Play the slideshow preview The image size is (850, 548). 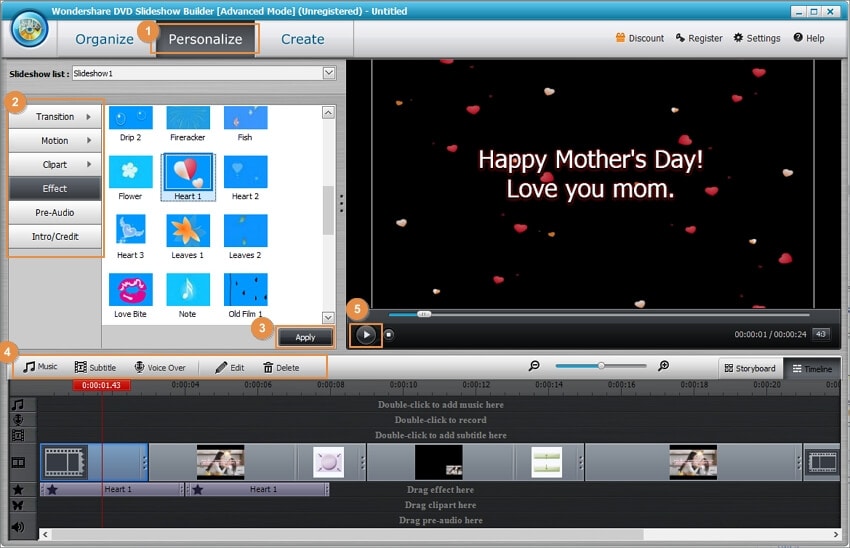[366, 335]
